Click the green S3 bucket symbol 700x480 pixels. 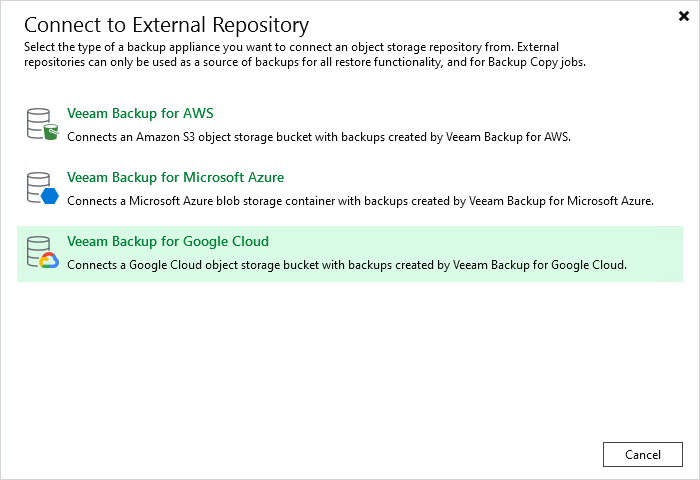(x=51, y=132)
